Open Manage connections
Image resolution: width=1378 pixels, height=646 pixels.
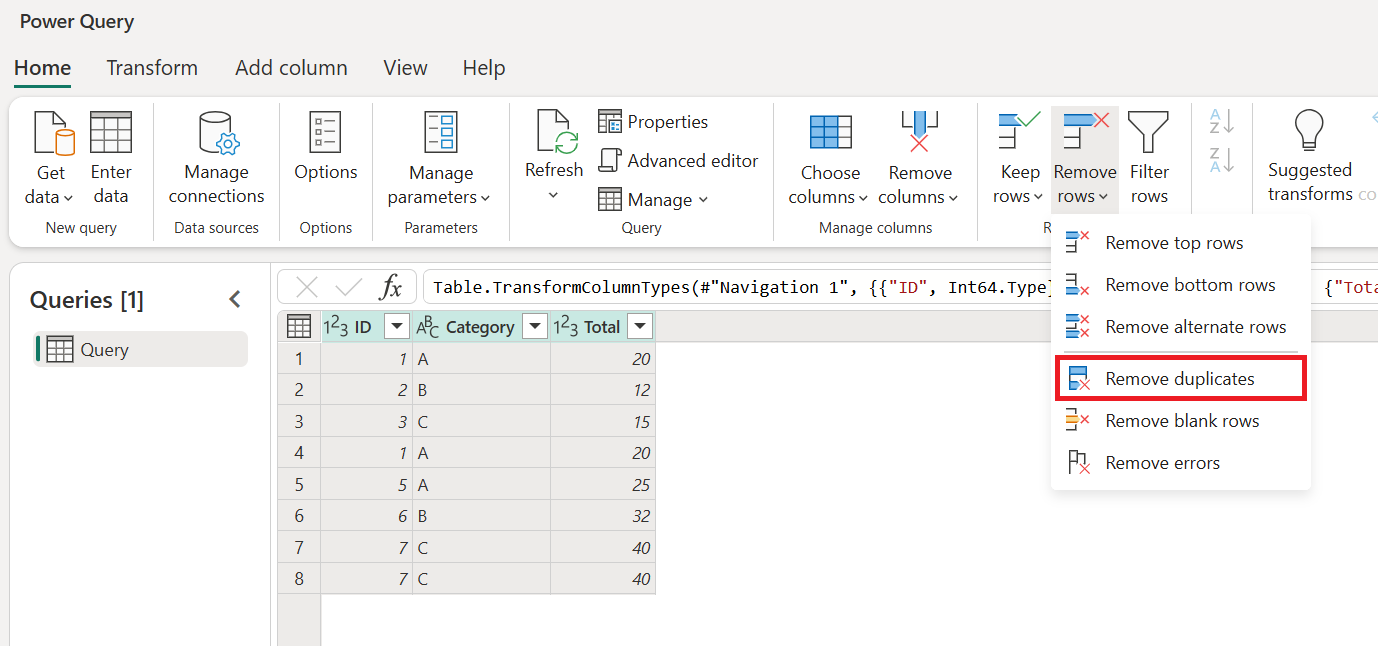point(219,133)
